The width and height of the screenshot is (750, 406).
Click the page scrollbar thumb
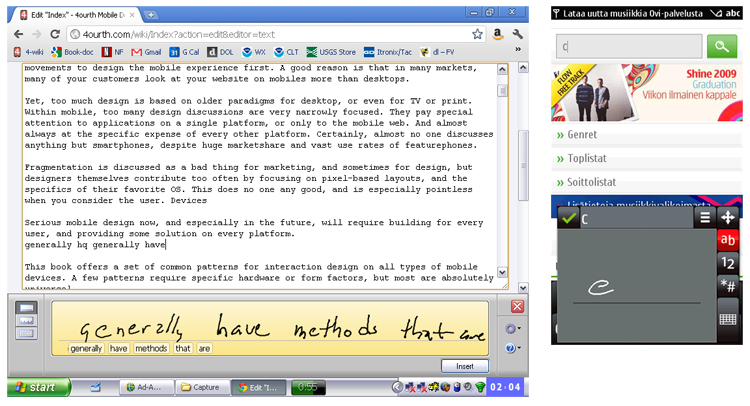tap(523, 165)
